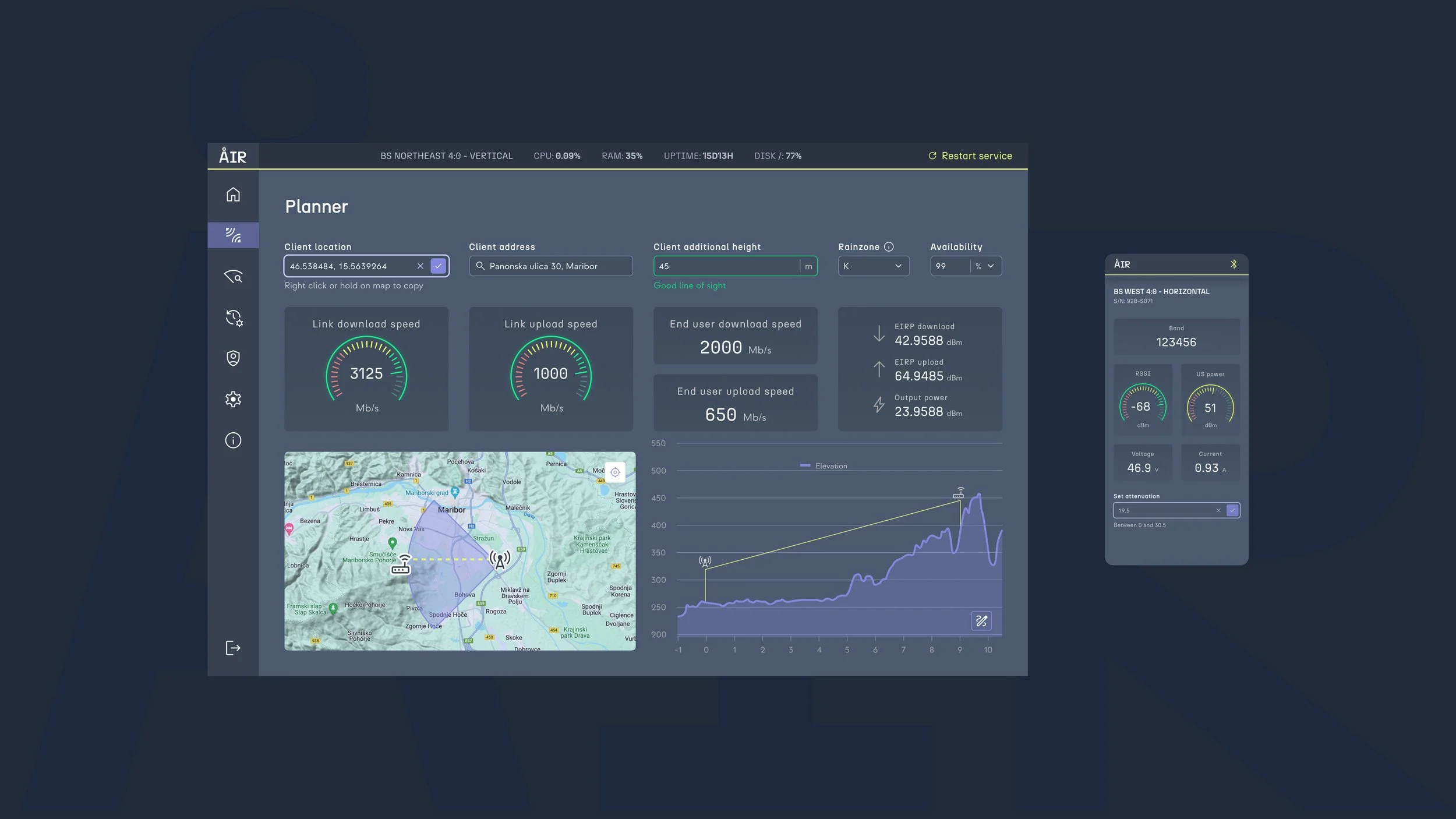
Task: Open the Home icon in sidebar
Action: (x=233, y=195)
